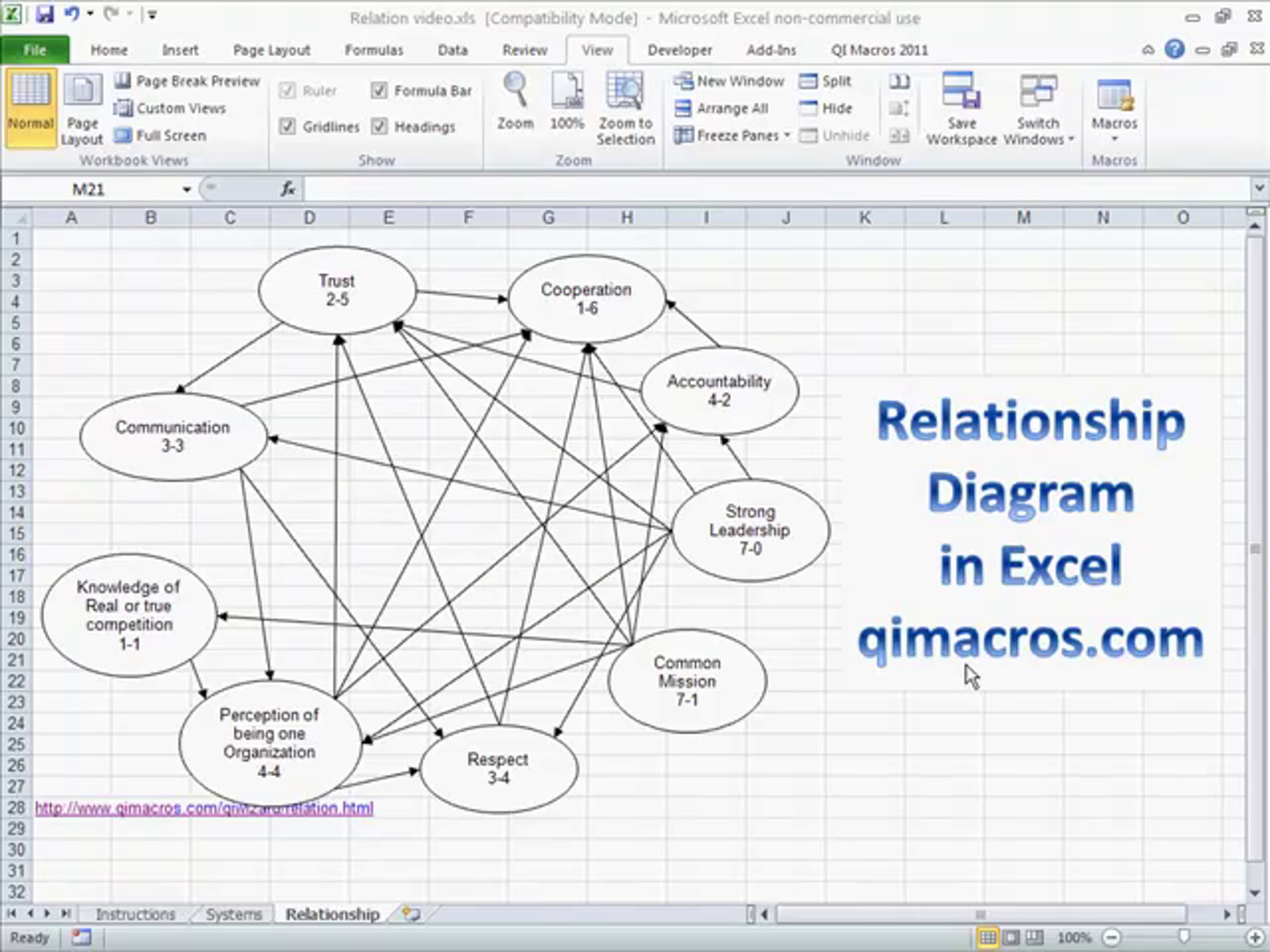Image resolution: width=1270 pixels, height=952 pixels.
Task: Click Zoom to Selection icon
Action: click(x=624, y=90)
